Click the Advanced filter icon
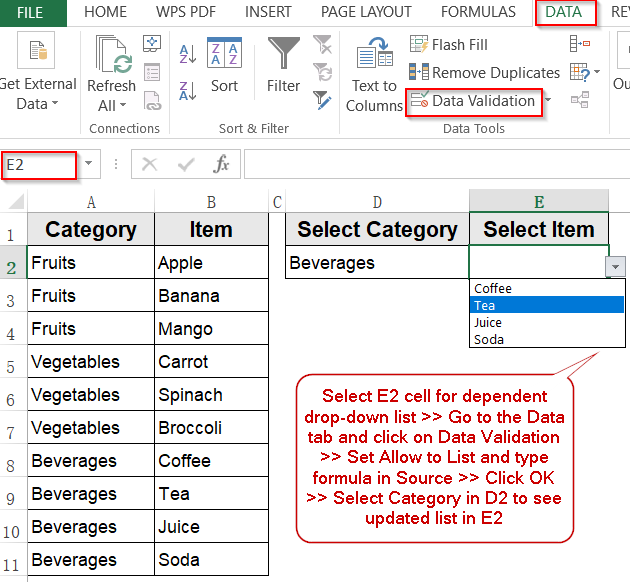 click(322, 99)
